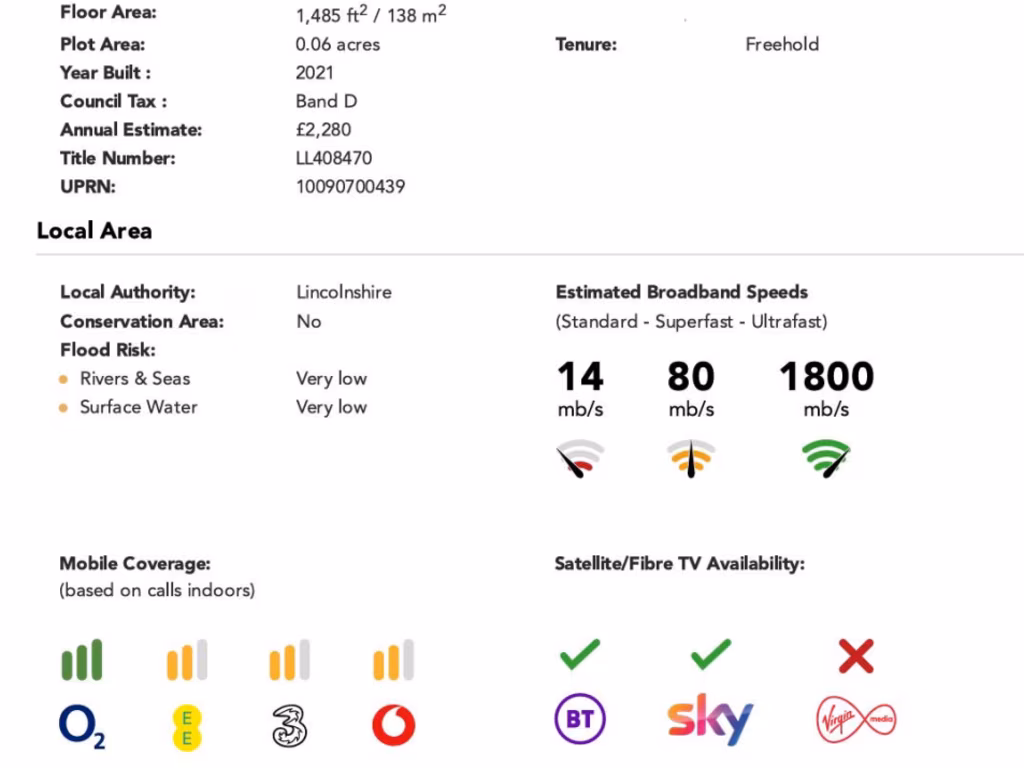Click the red cross above Virgin Media
1024x768 pixels.
[x=856, y=657]
